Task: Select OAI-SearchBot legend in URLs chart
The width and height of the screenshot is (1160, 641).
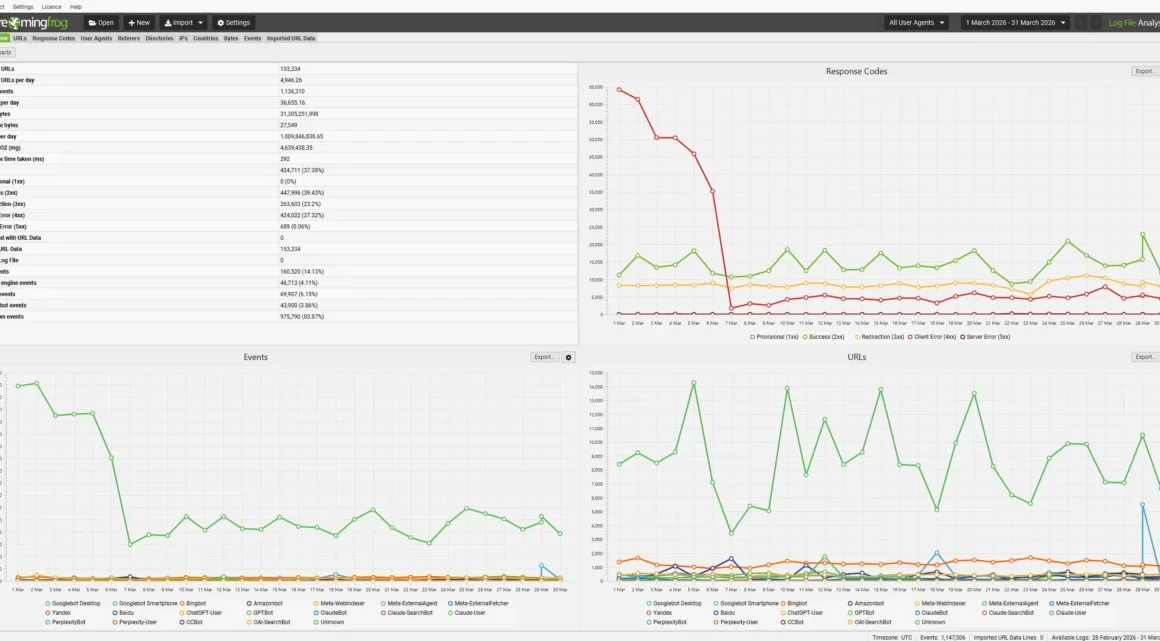Action: pos(869,622)
